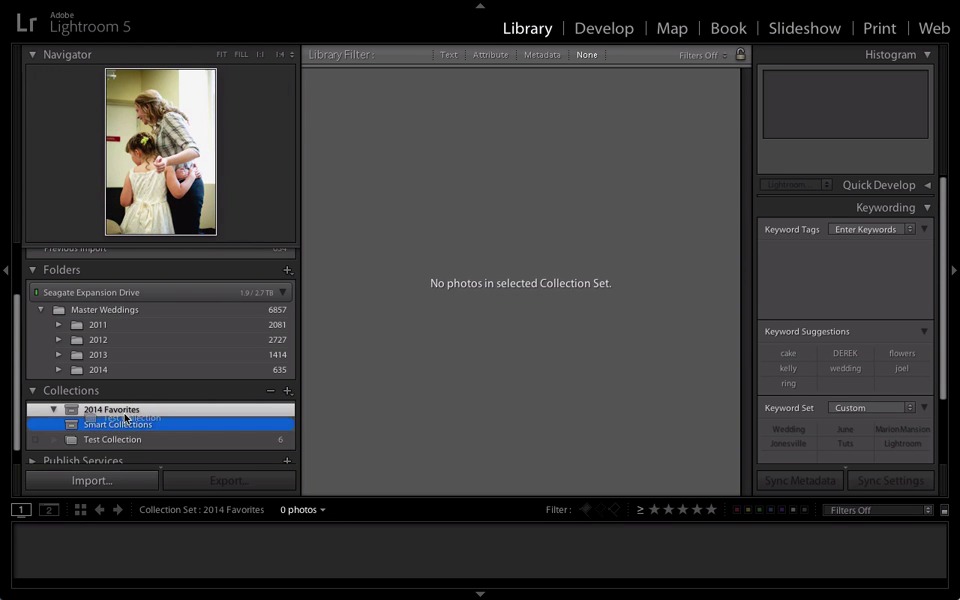
Task: Hide left panel with edge arrow
Action: 6,270
